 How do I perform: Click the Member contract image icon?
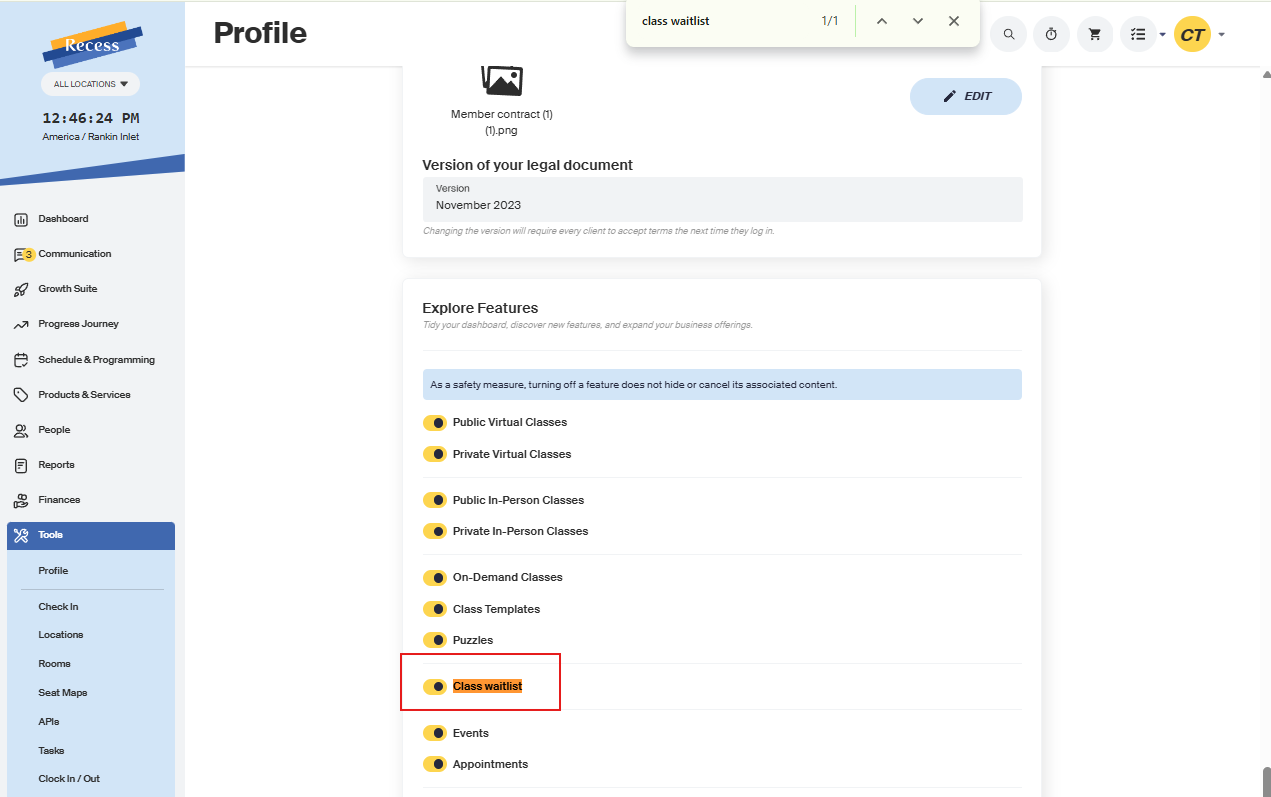pos(502,80)
